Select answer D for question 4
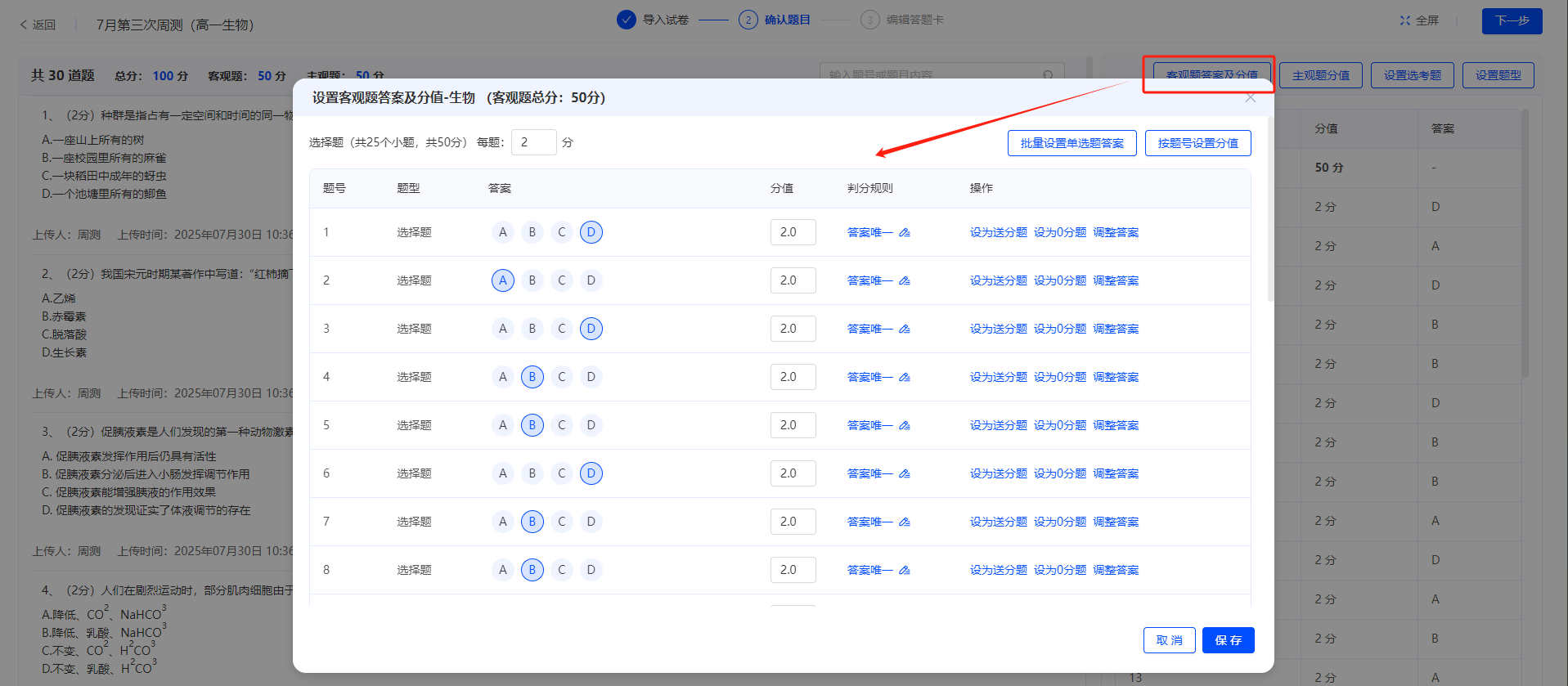This screenshot has height=686, width=1568. 591,377
